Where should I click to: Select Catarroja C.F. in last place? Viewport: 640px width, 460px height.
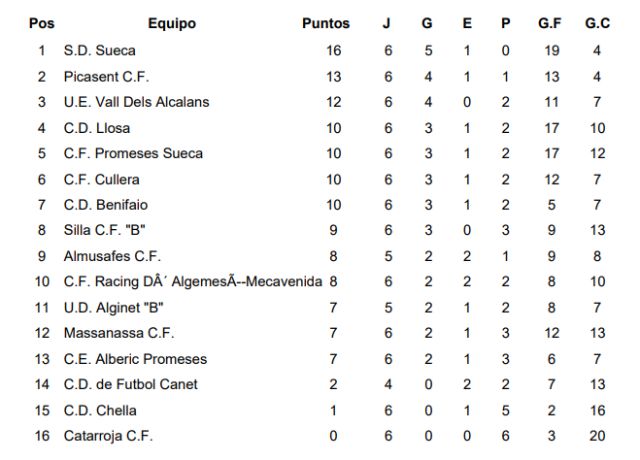pos(108,436)
